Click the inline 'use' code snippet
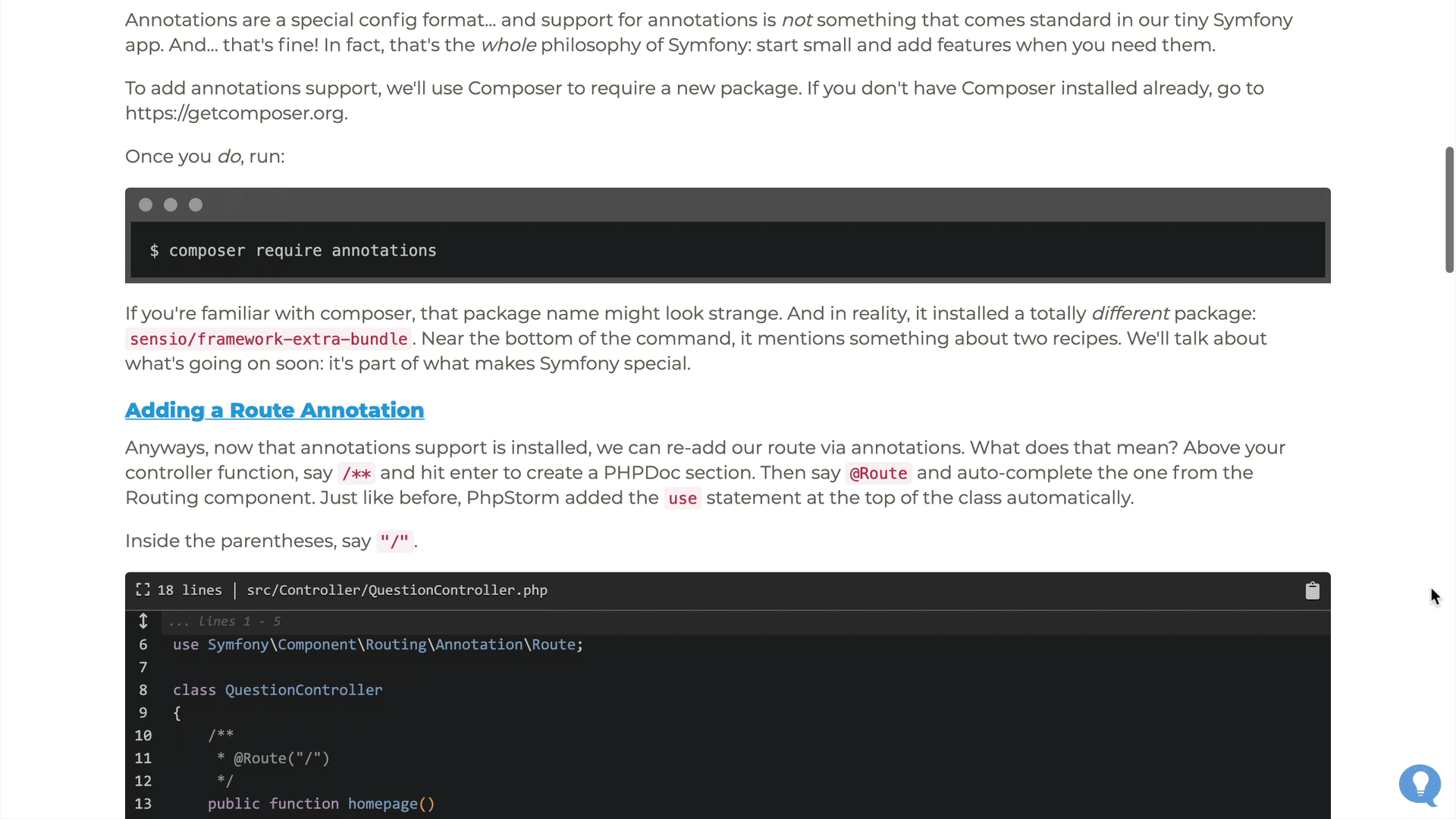Screen dimensions: 1456x819 [x=682, y=498]
